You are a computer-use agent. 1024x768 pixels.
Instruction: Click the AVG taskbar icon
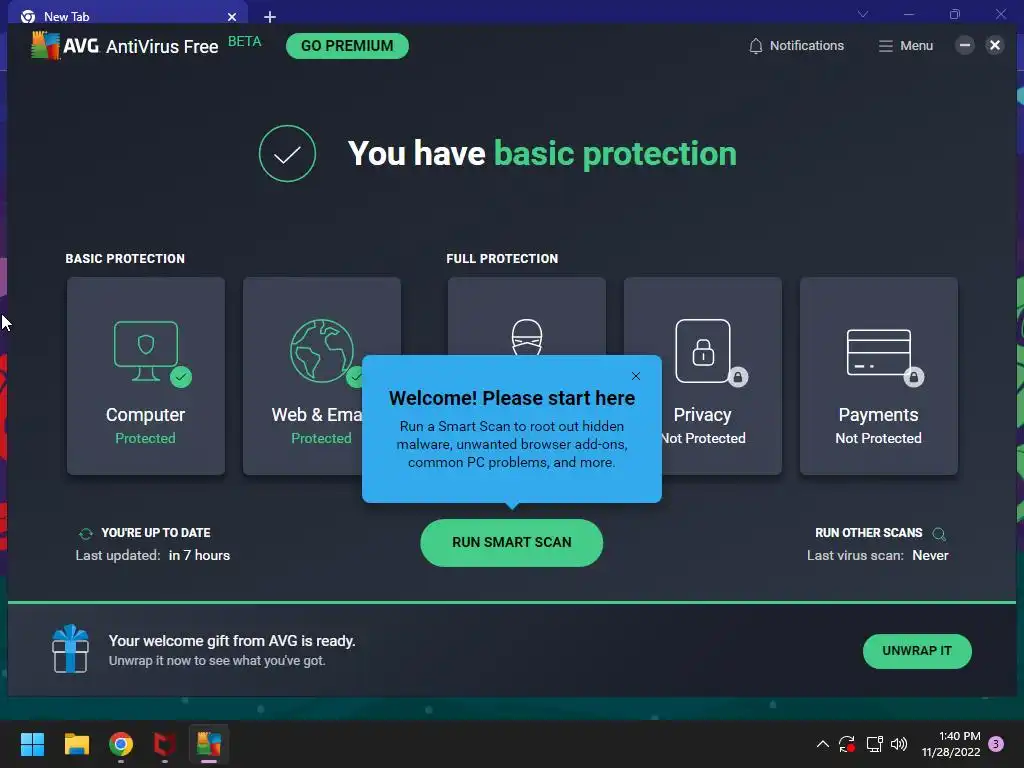coord(209,744)
